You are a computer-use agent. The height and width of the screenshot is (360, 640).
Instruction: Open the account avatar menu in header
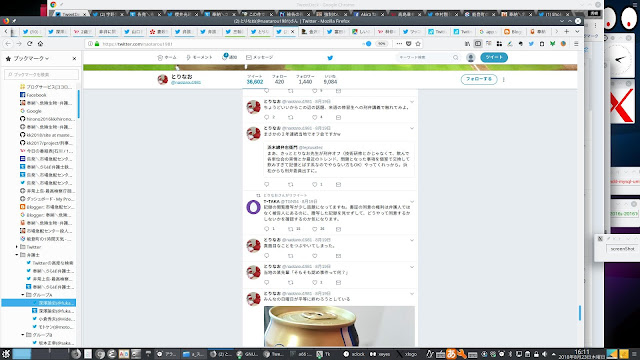[471, 58]
